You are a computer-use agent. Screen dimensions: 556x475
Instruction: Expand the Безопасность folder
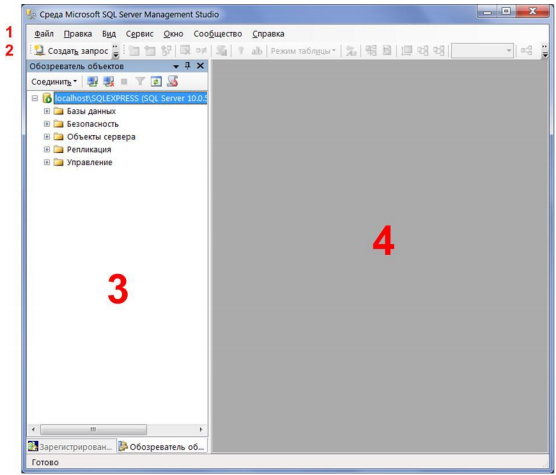pos(46,124)
